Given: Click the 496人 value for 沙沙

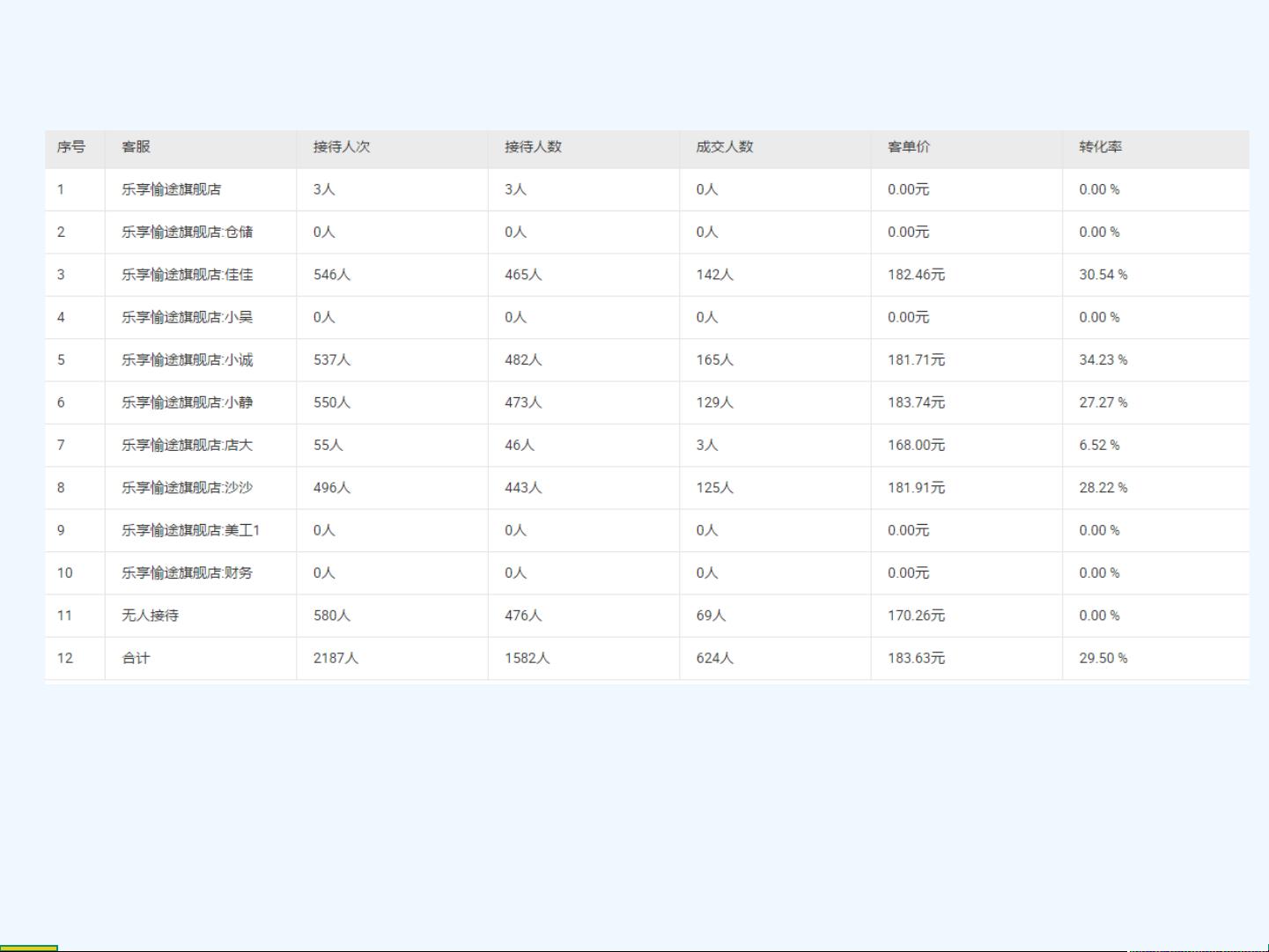Looking at the screenshot, I should pos(332,488).
